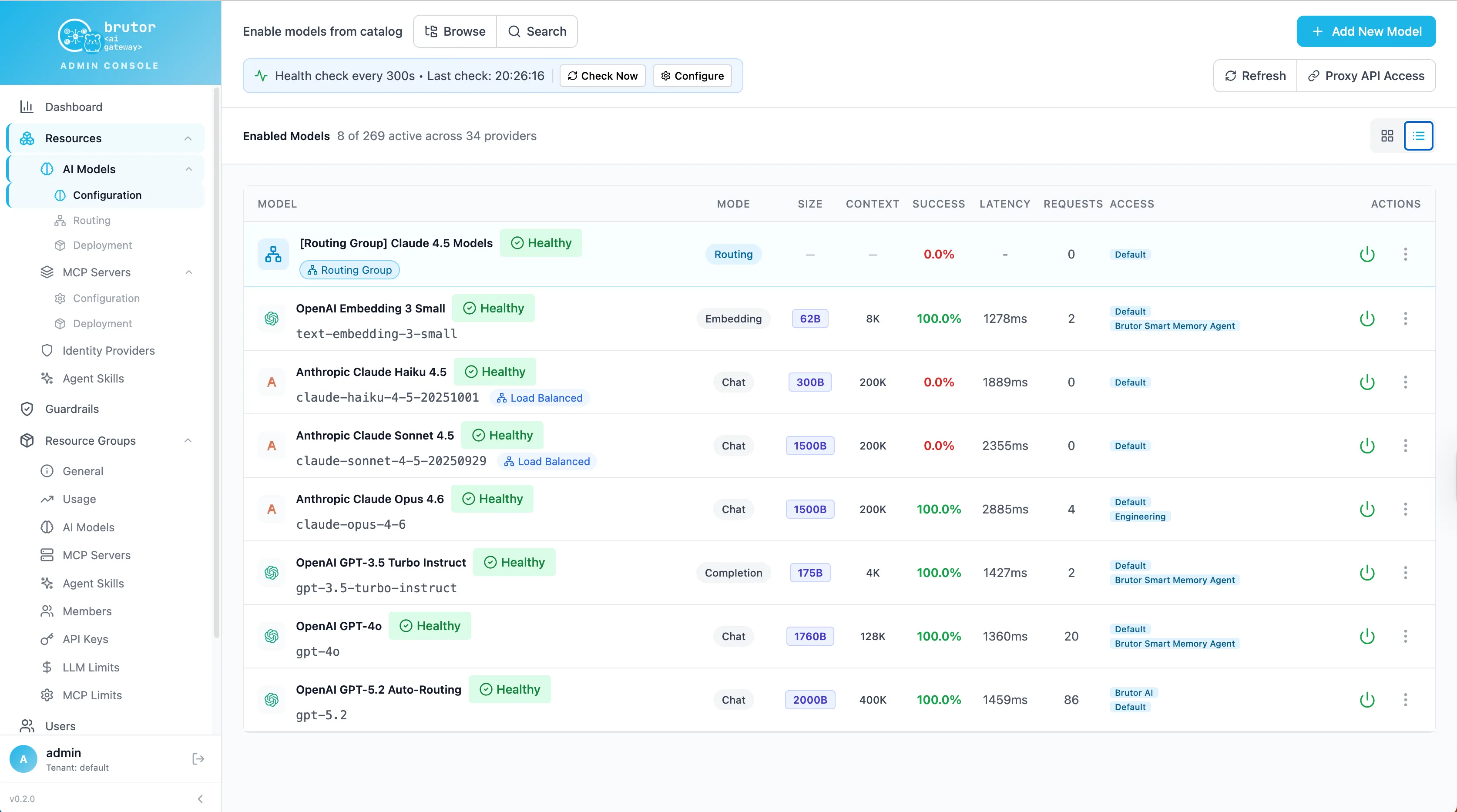Viewport: 1457px width, 812px height.
Task: Toggle power for GPT-5.2 Auto-Routing
Action: pyautogui.click(x=1367, y=699)
